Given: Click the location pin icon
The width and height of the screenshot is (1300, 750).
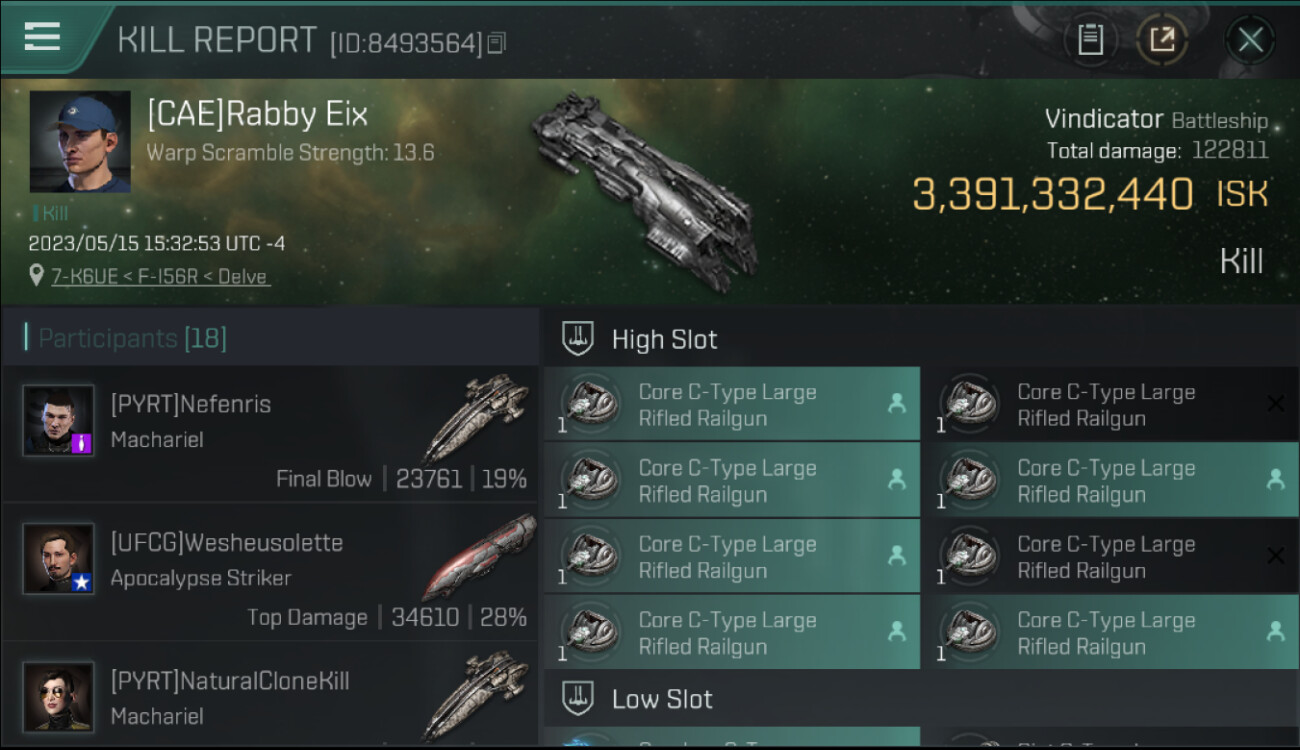Looking at the screenshot, I should pos(37,275).
